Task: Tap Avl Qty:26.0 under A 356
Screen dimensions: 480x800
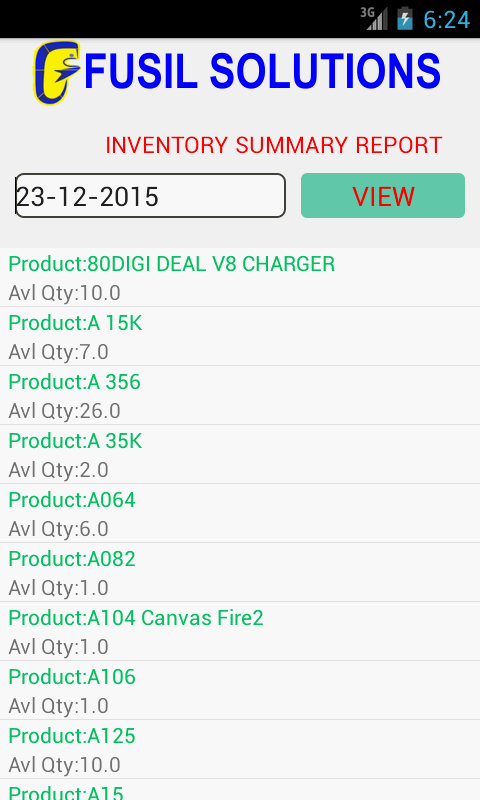Action: tap(65, 411)
